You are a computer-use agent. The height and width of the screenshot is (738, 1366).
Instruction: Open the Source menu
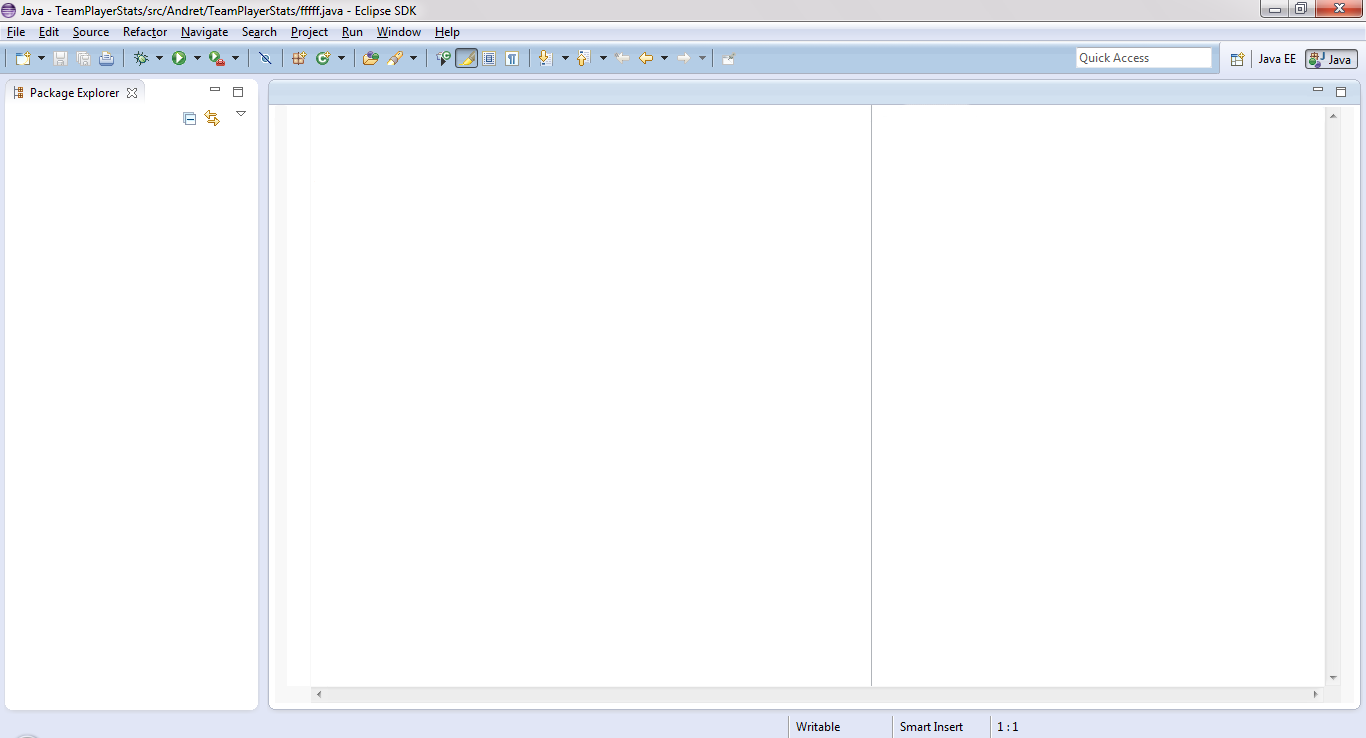coord(91,32)
